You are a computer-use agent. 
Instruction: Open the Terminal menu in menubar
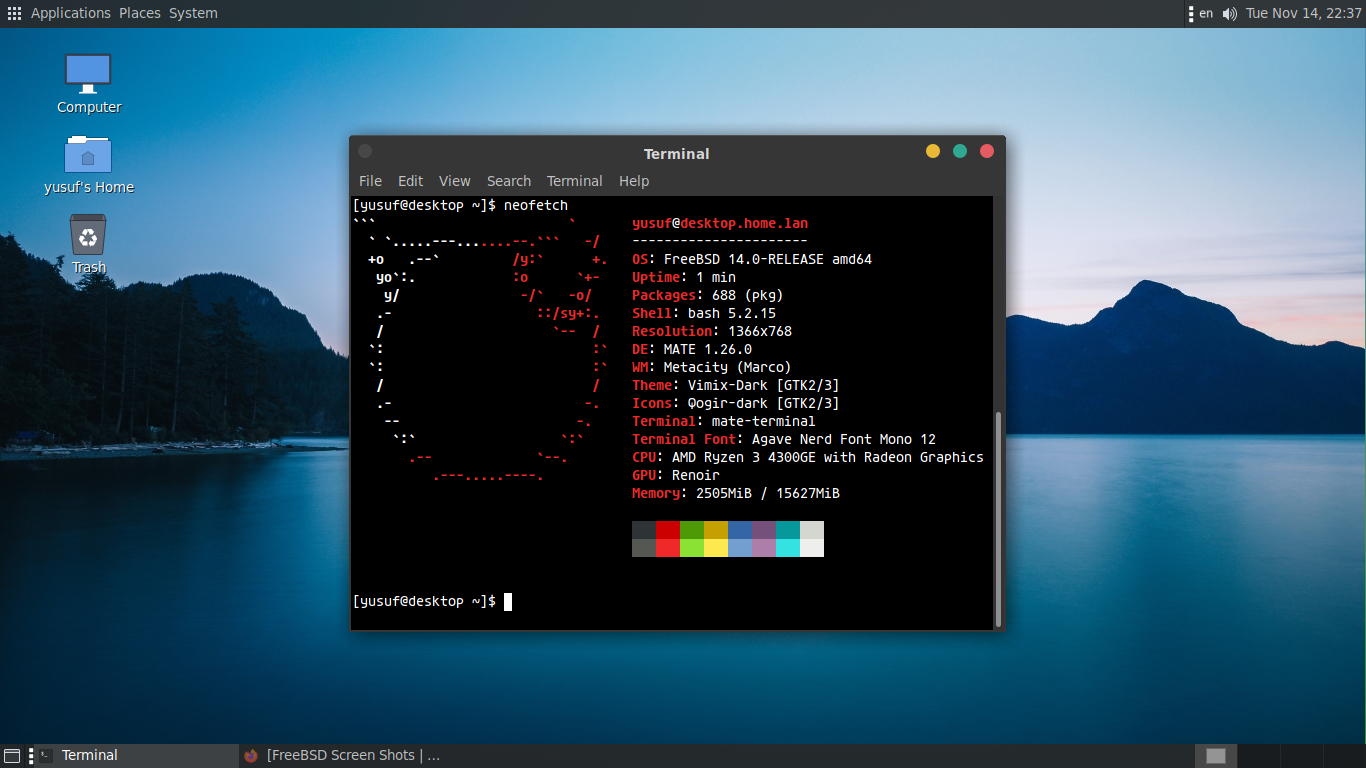(574, 181)
